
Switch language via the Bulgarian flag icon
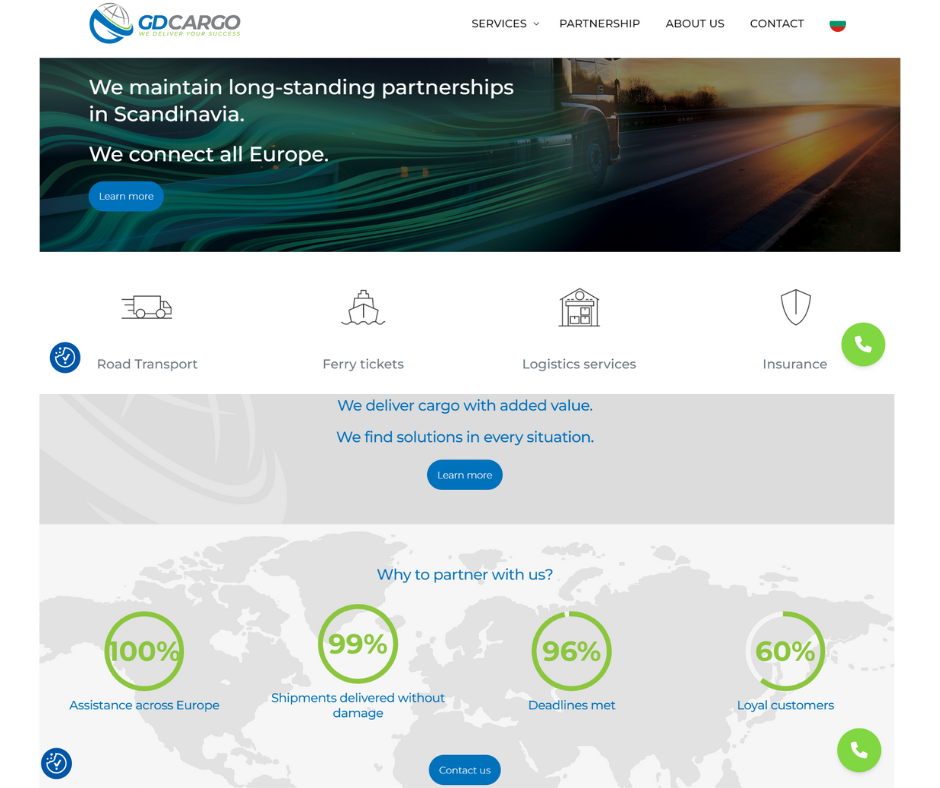(837, 25)
